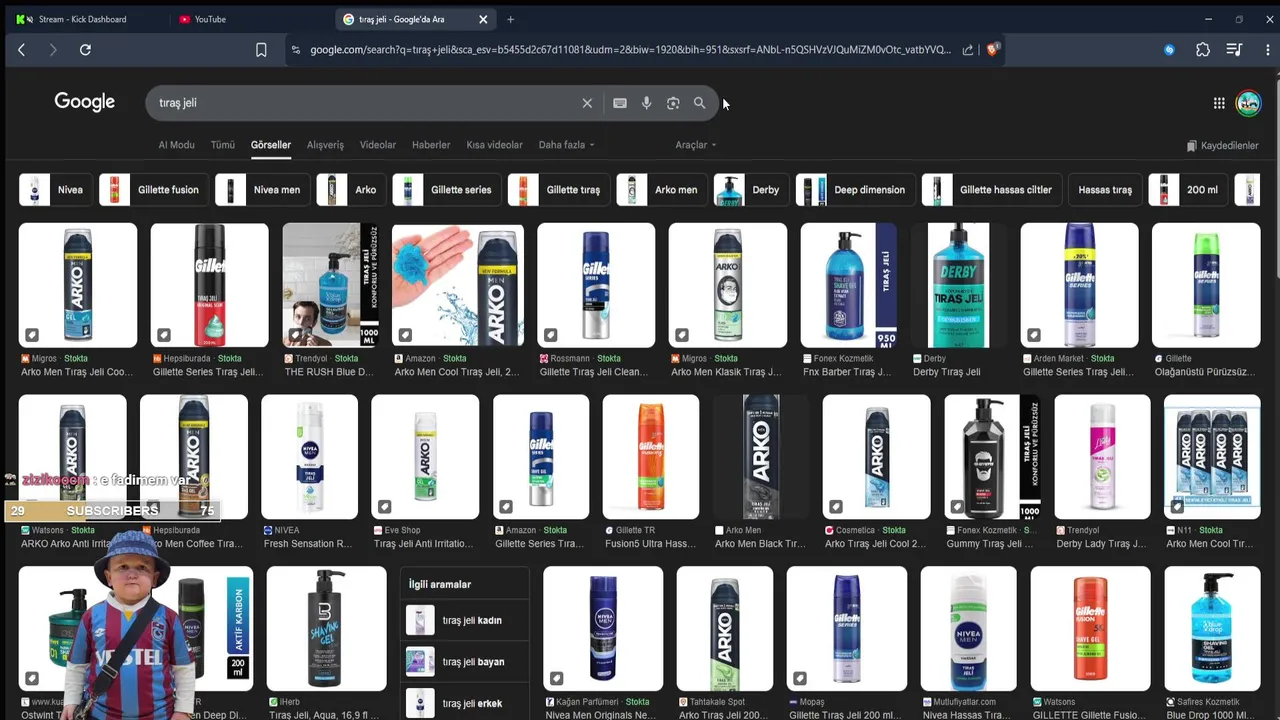Open a new browser tab with plus
The image size is (1280, 720).
[x=510, y=19]
